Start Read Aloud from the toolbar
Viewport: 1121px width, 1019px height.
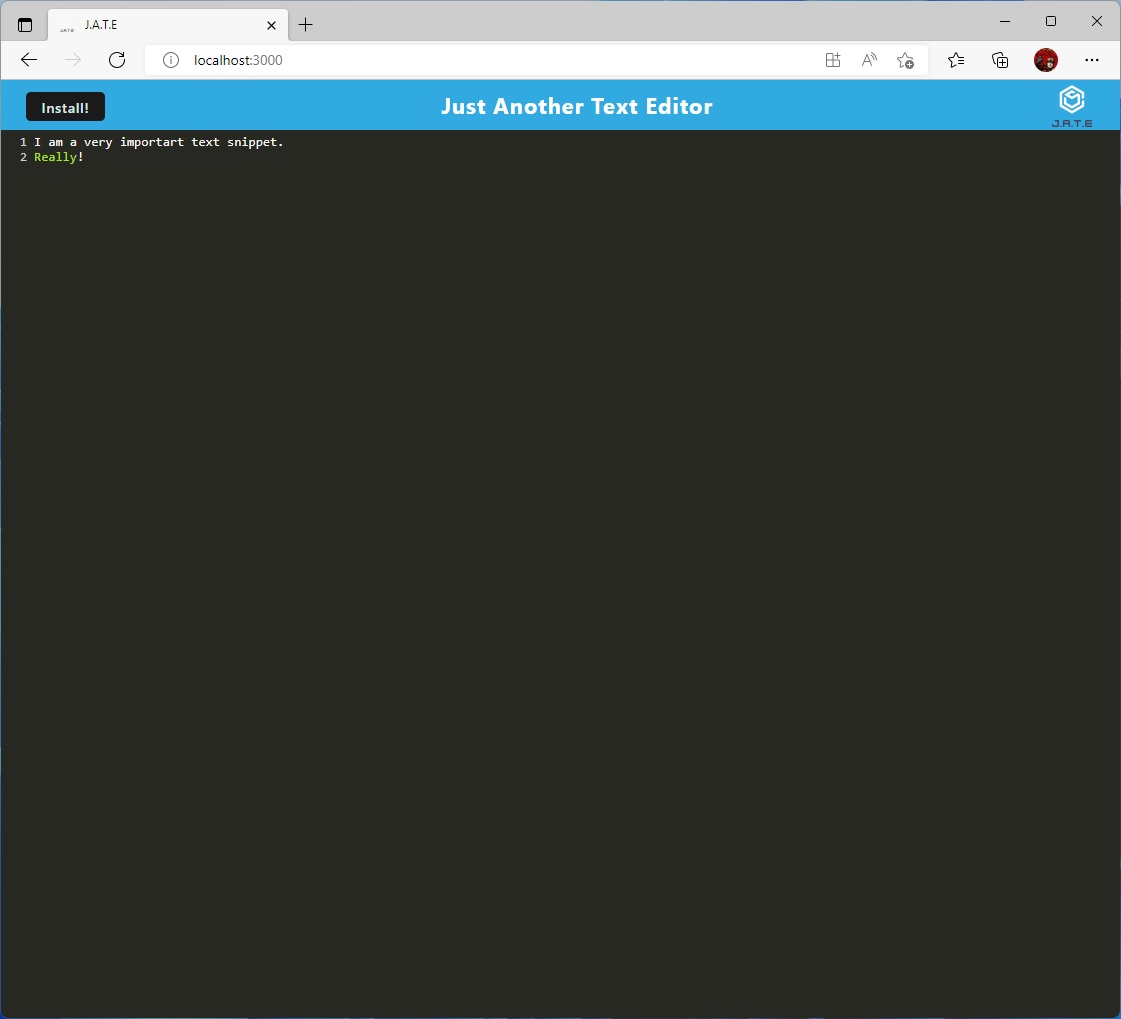[868, 60]
